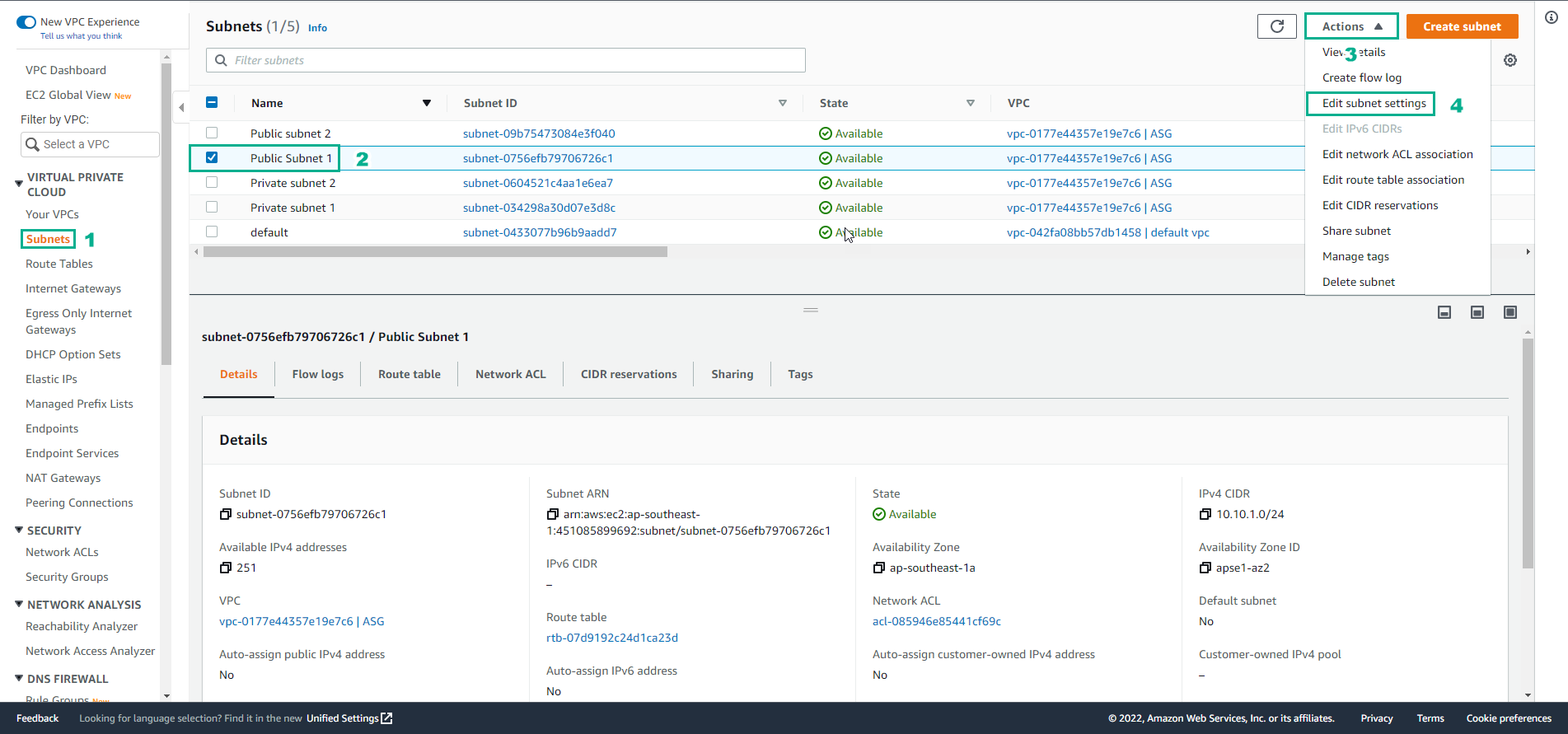Choose Edit CIDR reservations menu item
Screen dimensions: 1568x734
point(1380,205)
